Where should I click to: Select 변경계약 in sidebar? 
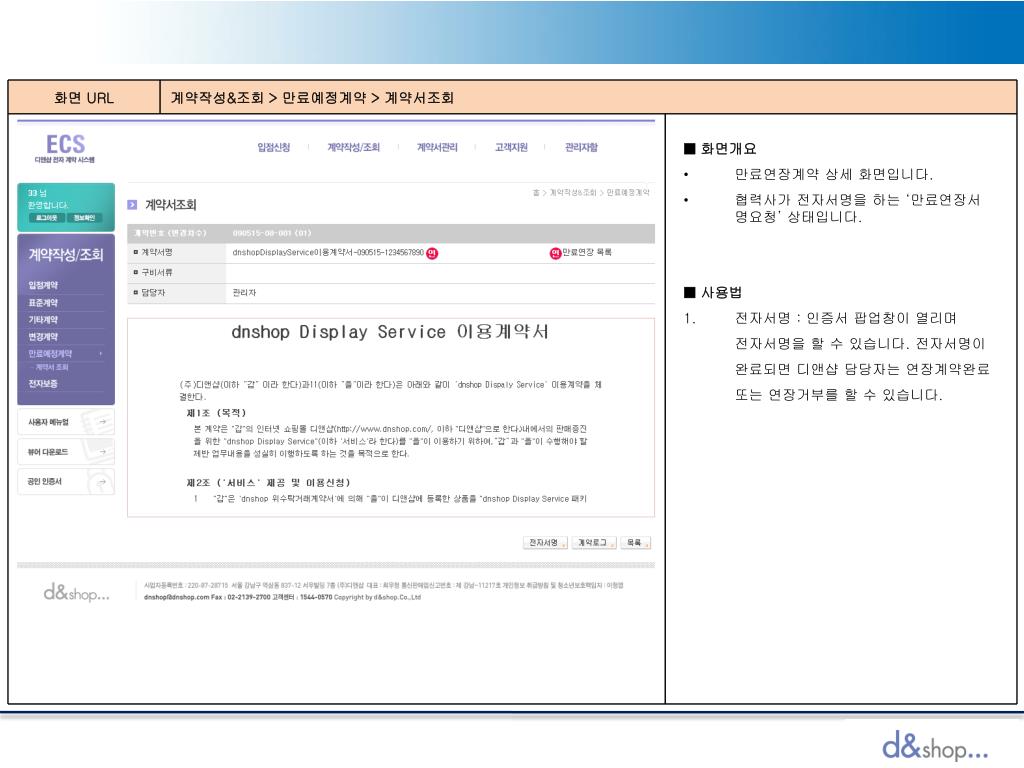43,337
